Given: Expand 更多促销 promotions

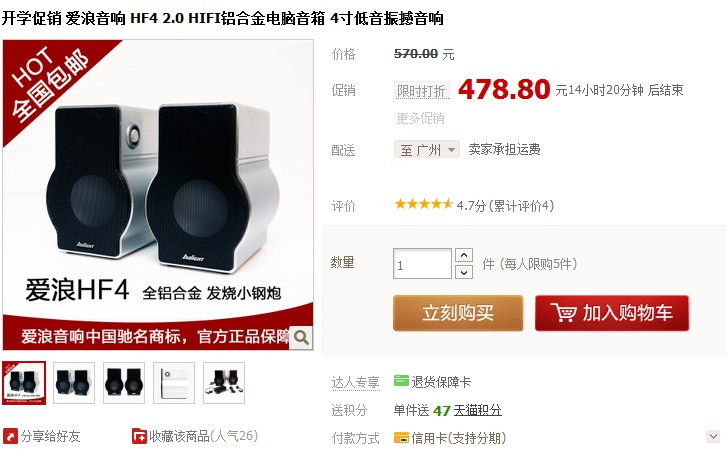Looking at the screenshot, I should pyautogui.click(x=420, y=119).
